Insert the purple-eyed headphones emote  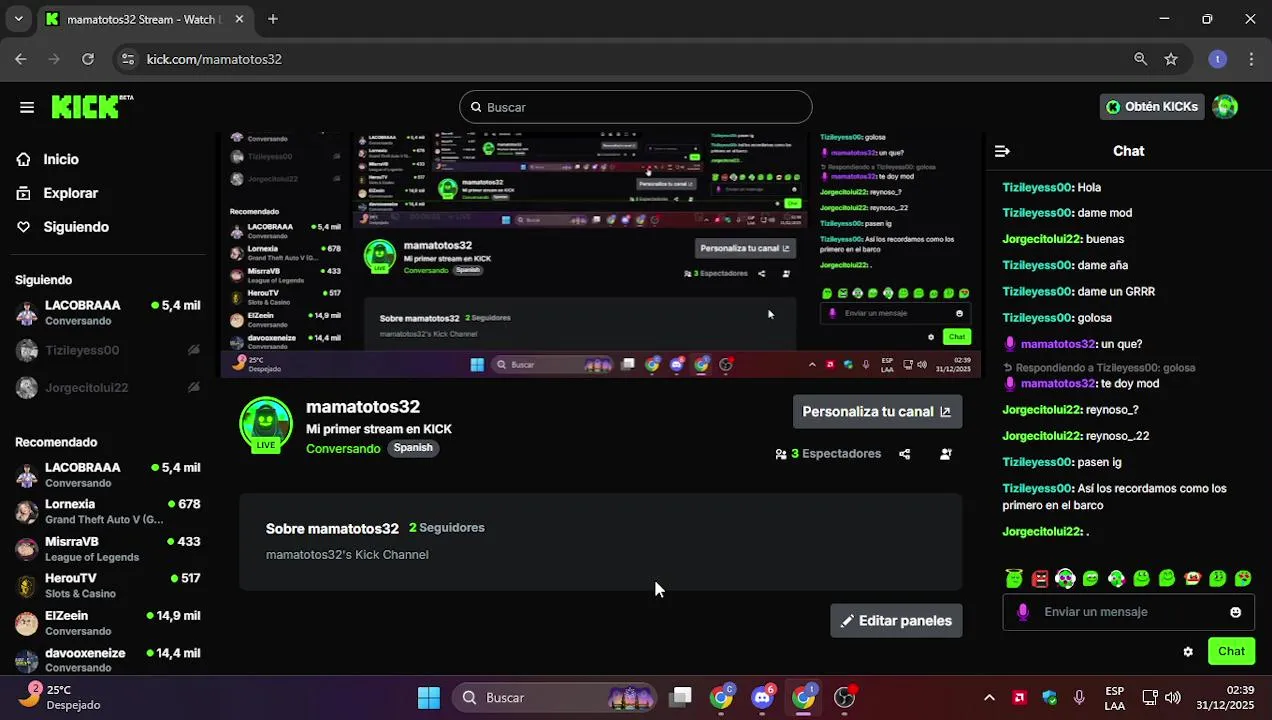[1065, 578]
